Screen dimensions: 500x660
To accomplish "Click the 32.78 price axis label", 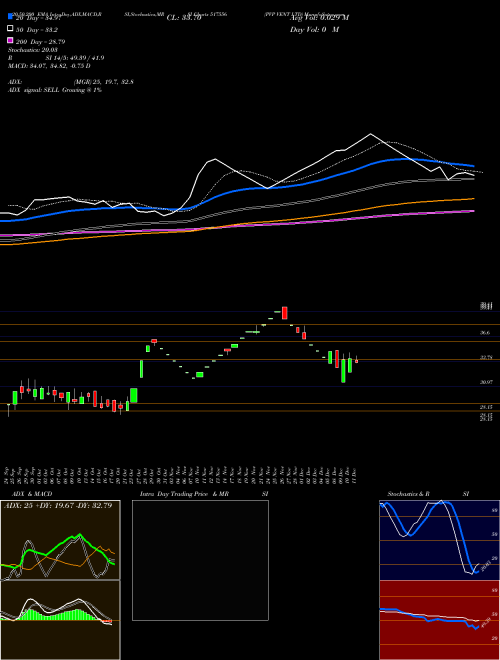I will [486, 357].
